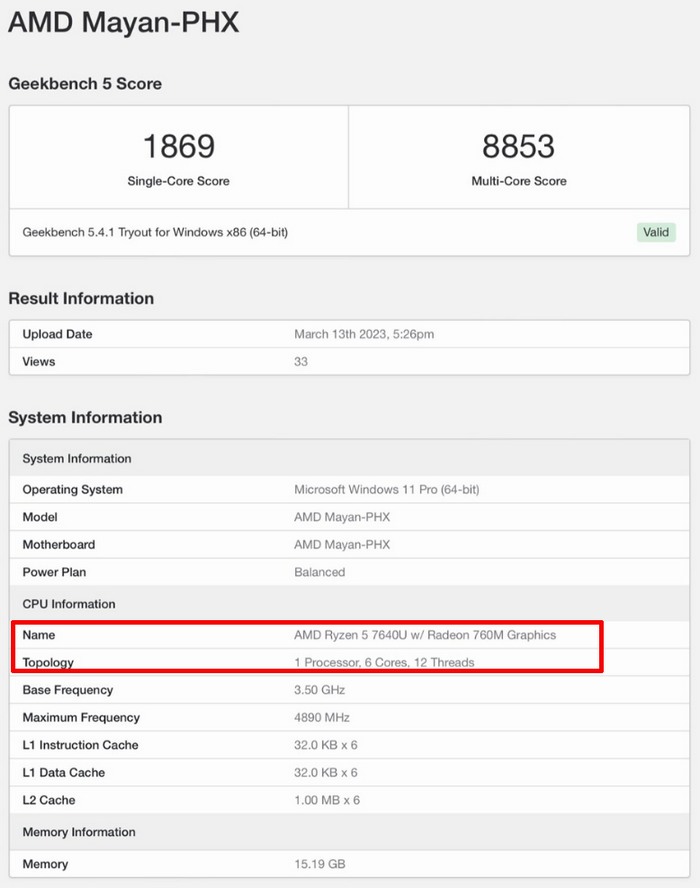
Task: Click the Views count value 33
Action: 301,361
